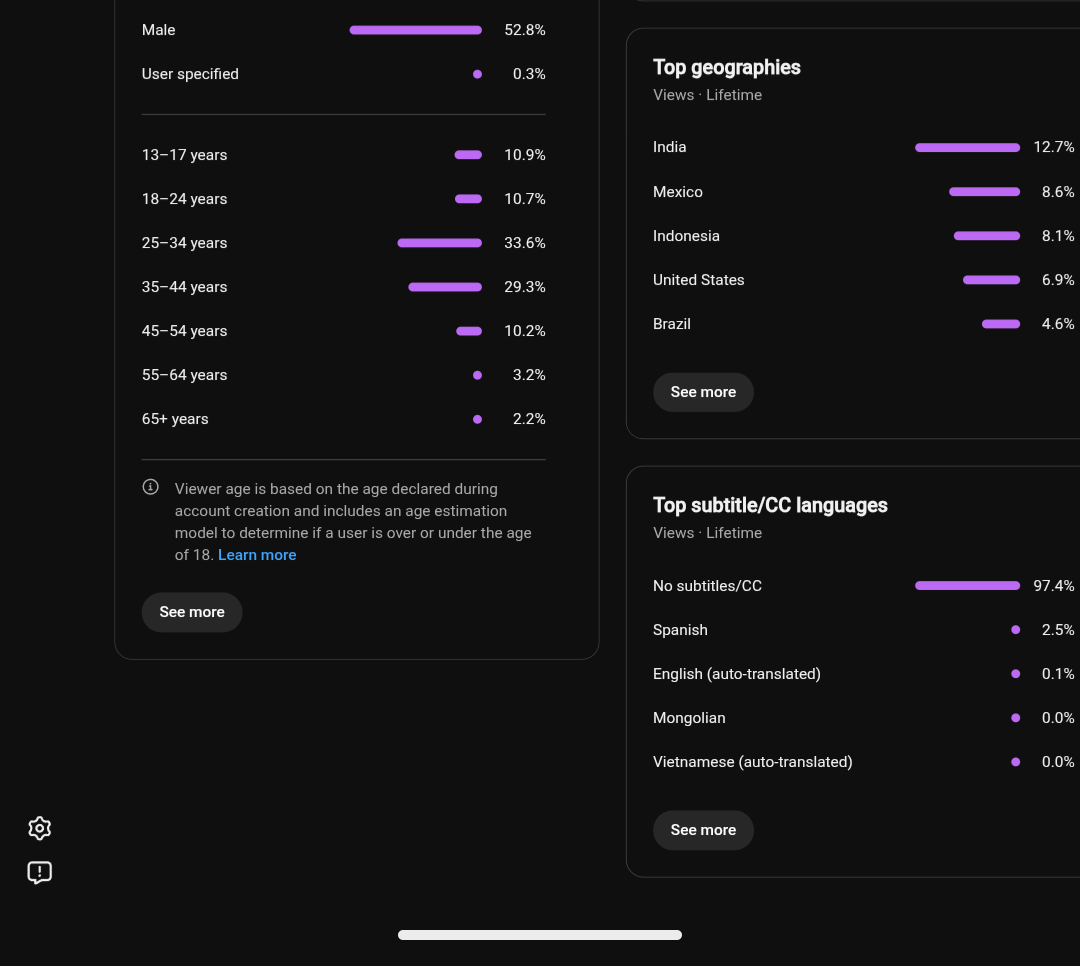
Task: Select the 35–44 years age bar
Action: pos(445,287)
